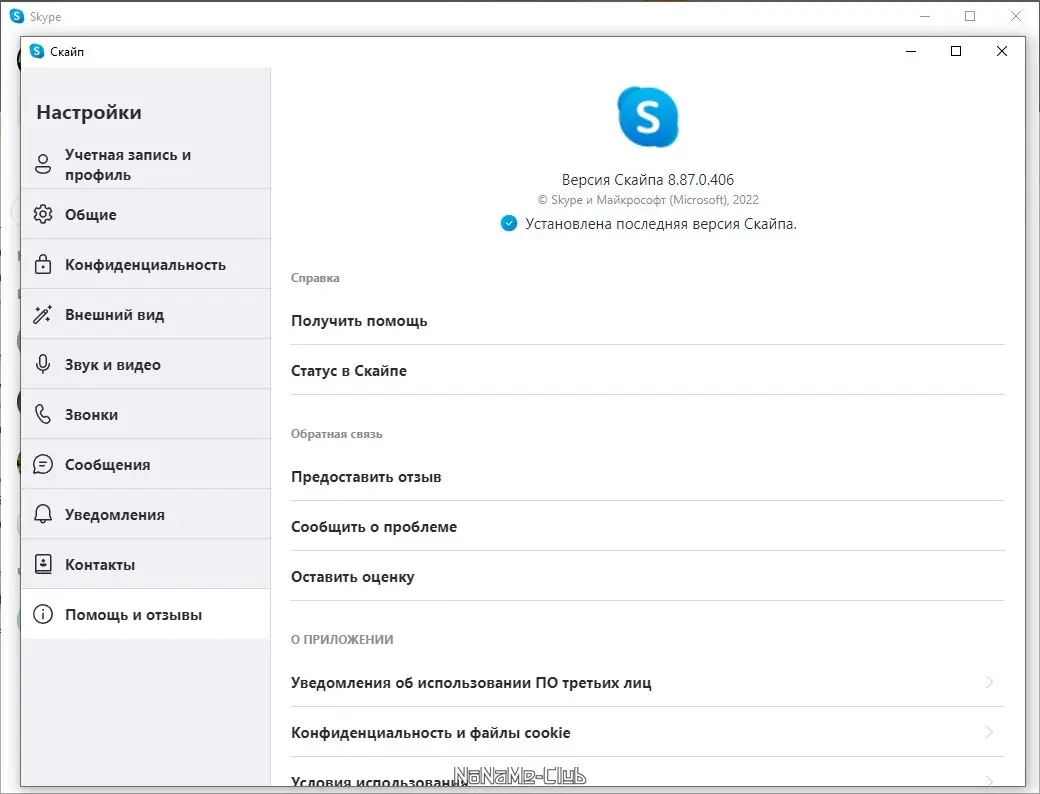Select the Помощь и отзывы section

146,614
